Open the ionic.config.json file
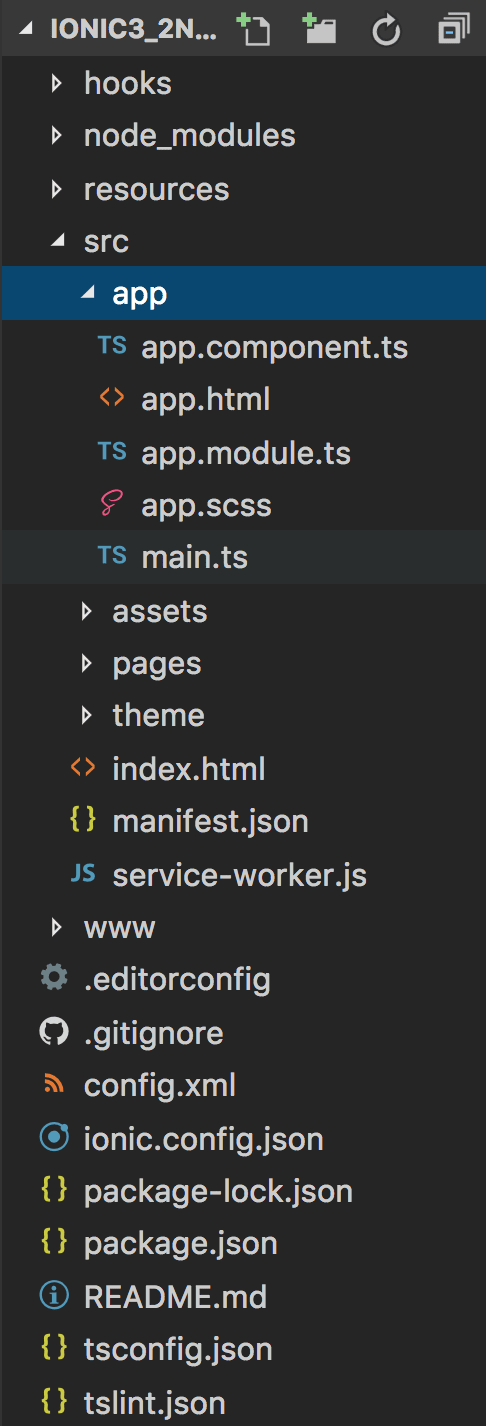Image resolution: width=486 pixels, height=1426 pixels. [203, 1138]
